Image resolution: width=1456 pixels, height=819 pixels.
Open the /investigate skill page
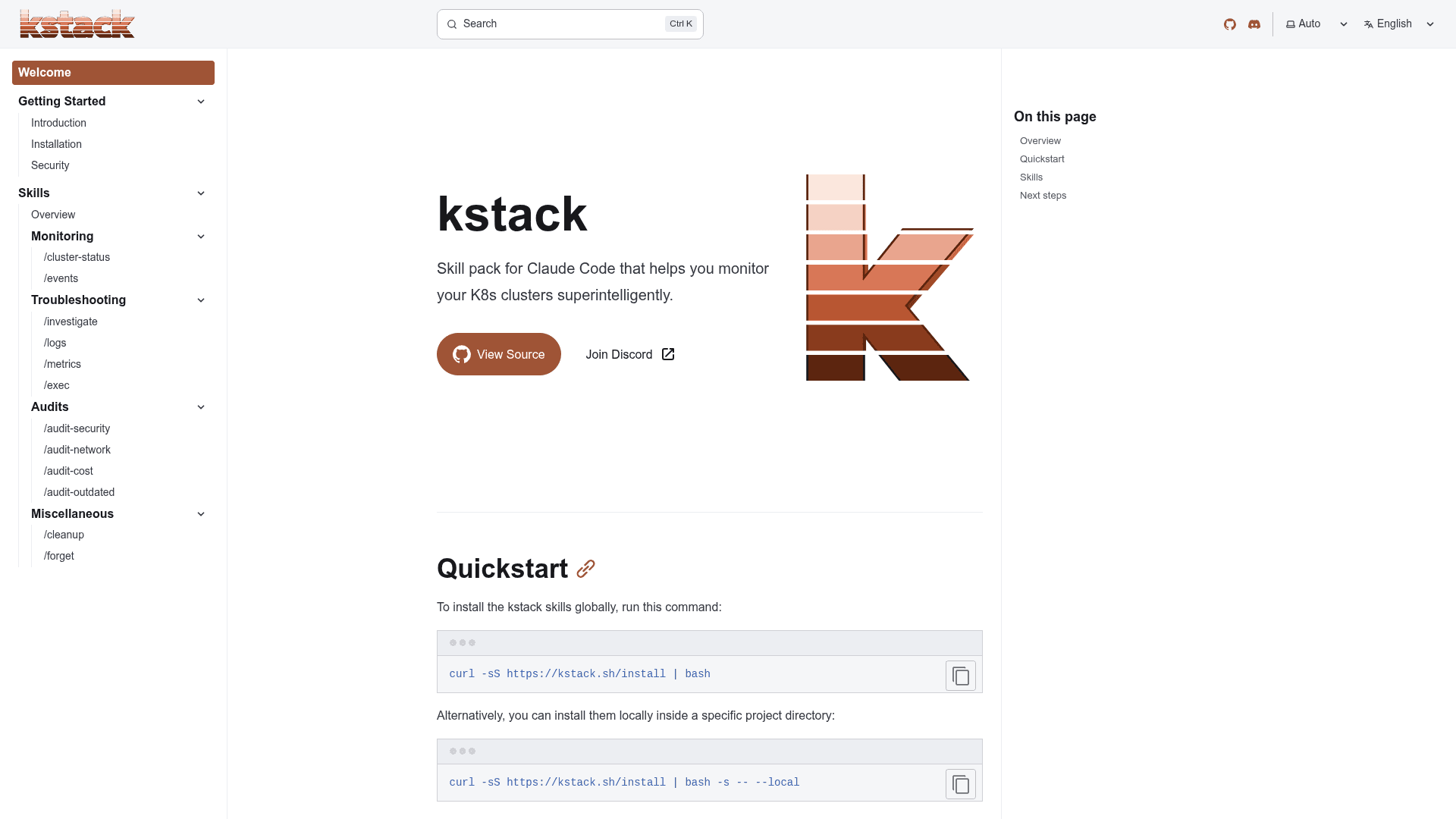click(71, 322)
